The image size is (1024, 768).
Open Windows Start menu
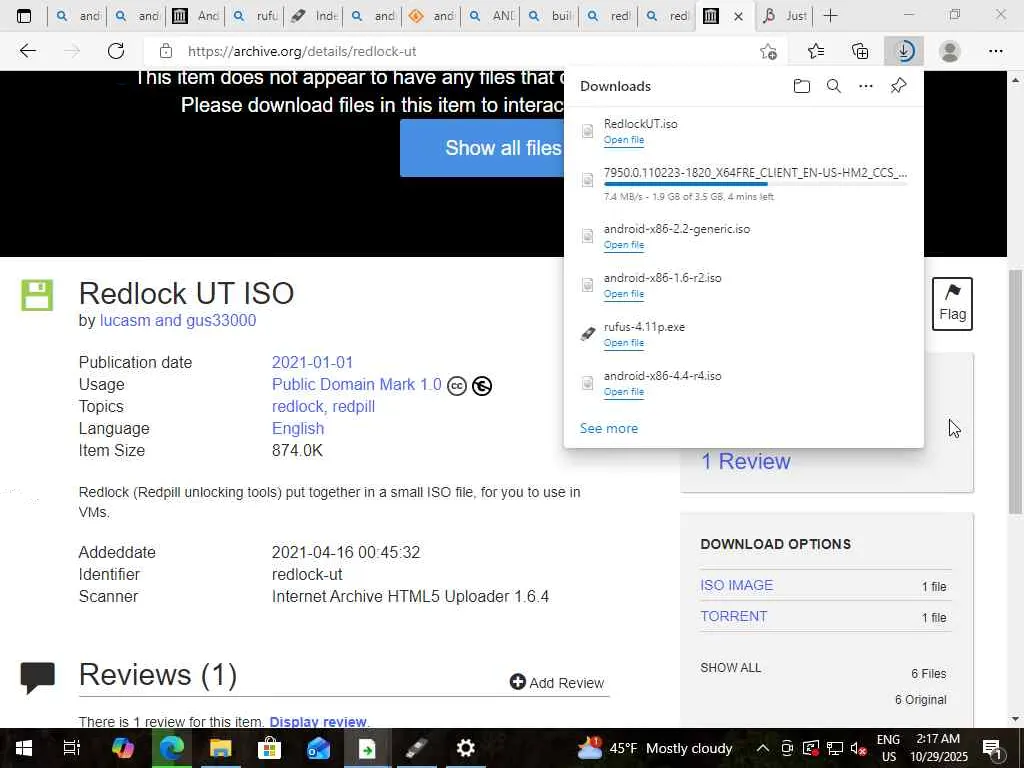point(24,748)
